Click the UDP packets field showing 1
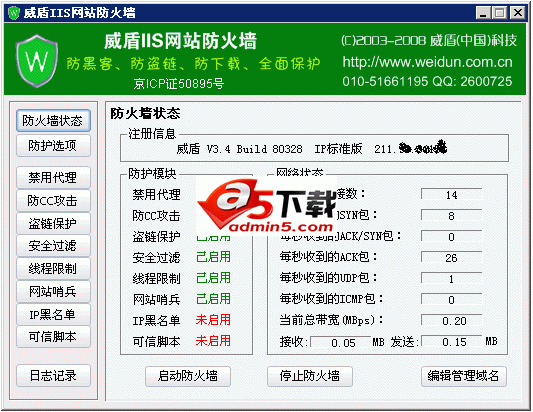The height and width of the screenshot is (412, 533). tap(451, 279)
